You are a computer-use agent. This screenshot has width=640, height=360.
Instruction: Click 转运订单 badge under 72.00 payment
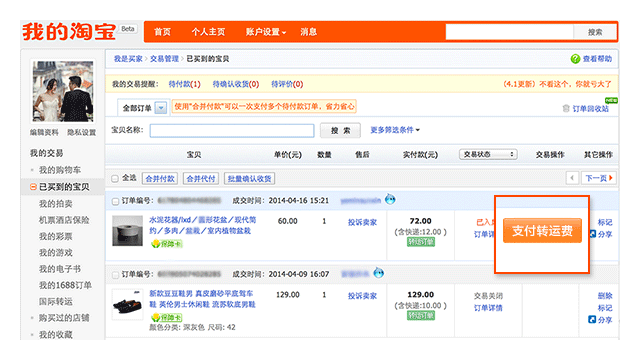tap(421, 242)
